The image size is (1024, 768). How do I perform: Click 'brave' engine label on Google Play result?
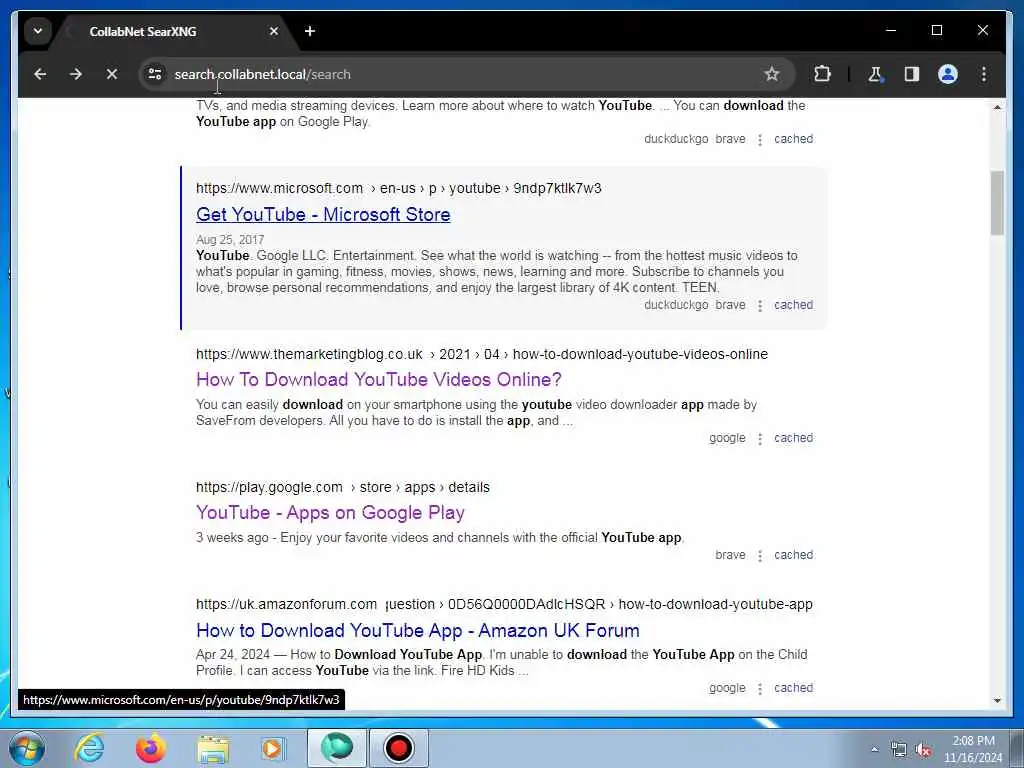pos(730,555)
